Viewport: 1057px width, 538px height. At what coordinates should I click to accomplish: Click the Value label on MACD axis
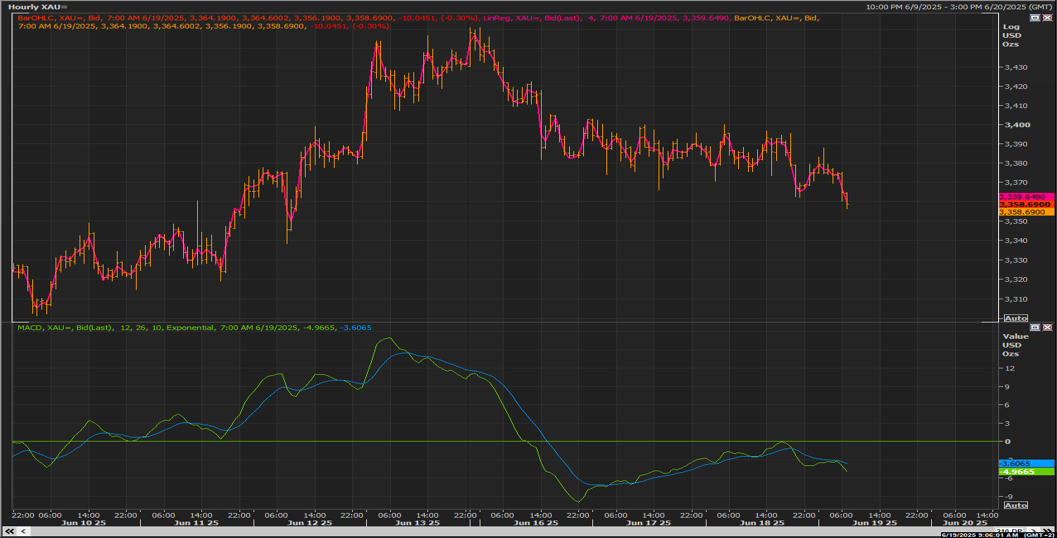(x=1016, y=336)
